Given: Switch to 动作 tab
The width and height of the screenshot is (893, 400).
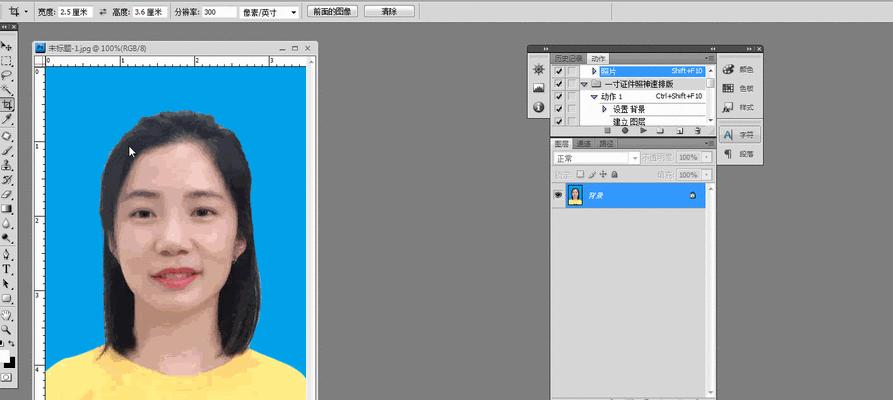Looking at the screenshot, I should [x=598, y=59].
